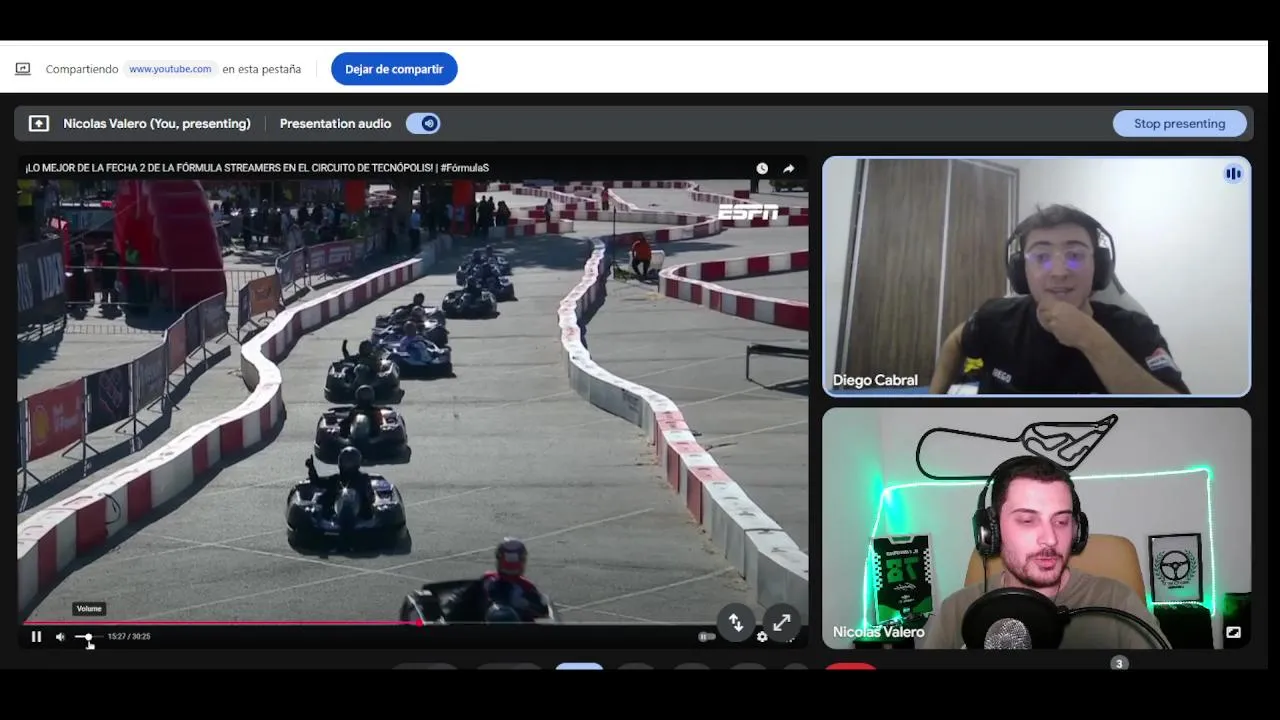Adjust the YouTube volume slider

pos(88,637)
